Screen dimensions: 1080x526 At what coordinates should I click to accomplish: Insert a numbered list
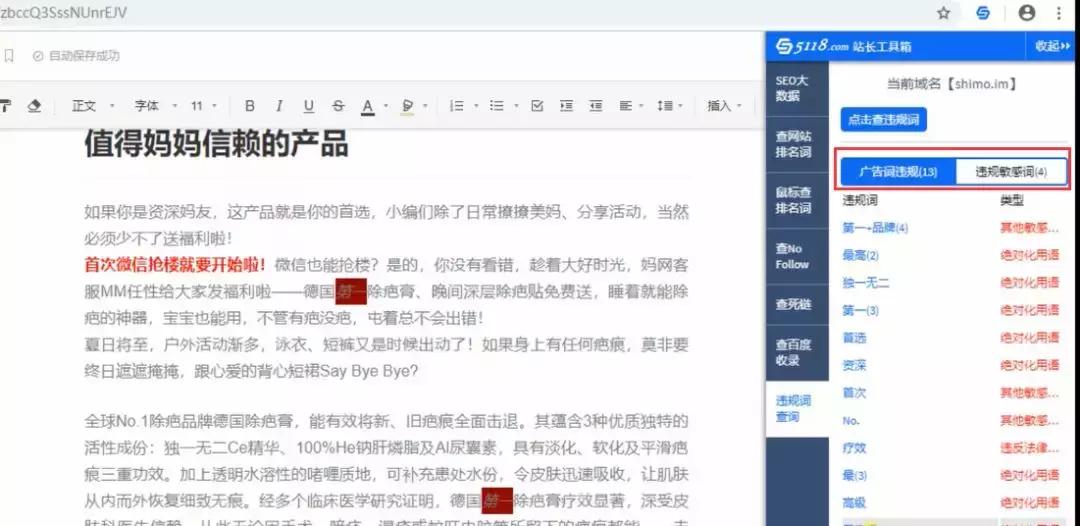[x=456, y=106]
